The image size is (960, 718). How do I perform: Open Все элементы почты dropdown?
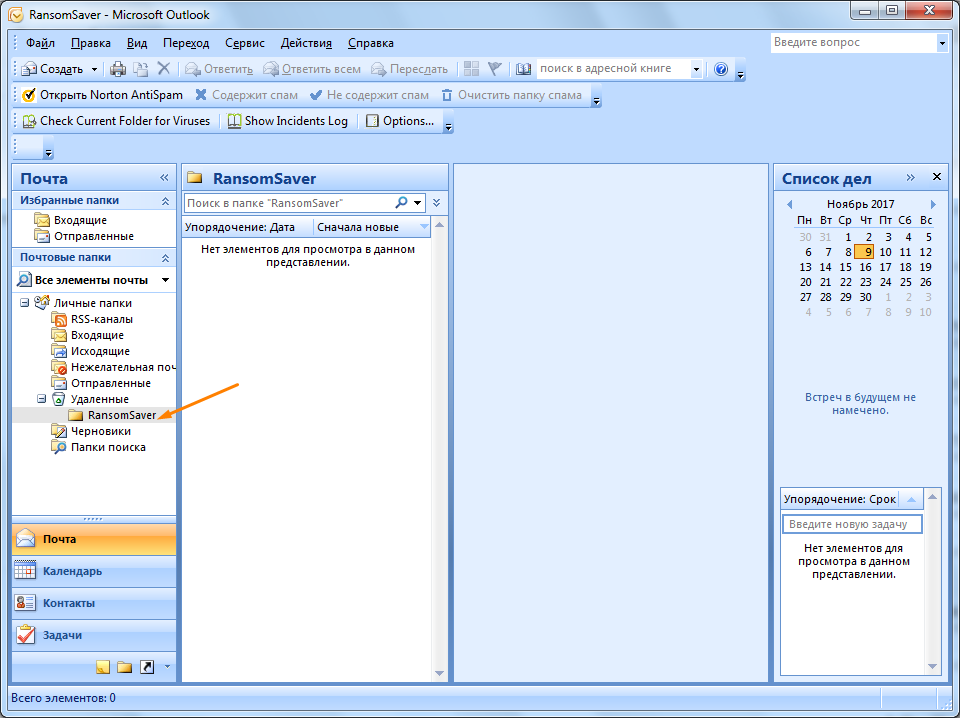pyautogui.click(x=165, y=280)
